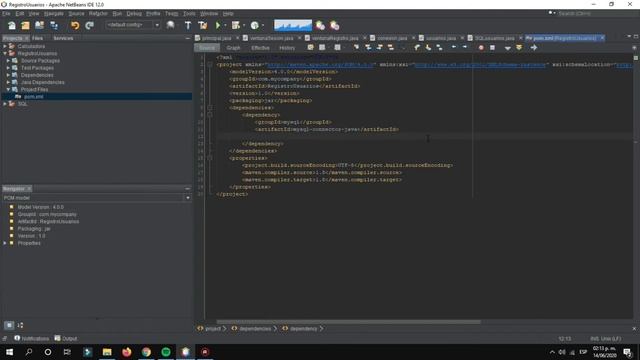Expand the Source Packages node
The height and width of the screenshot is (360, 640).
pos(8,60)
